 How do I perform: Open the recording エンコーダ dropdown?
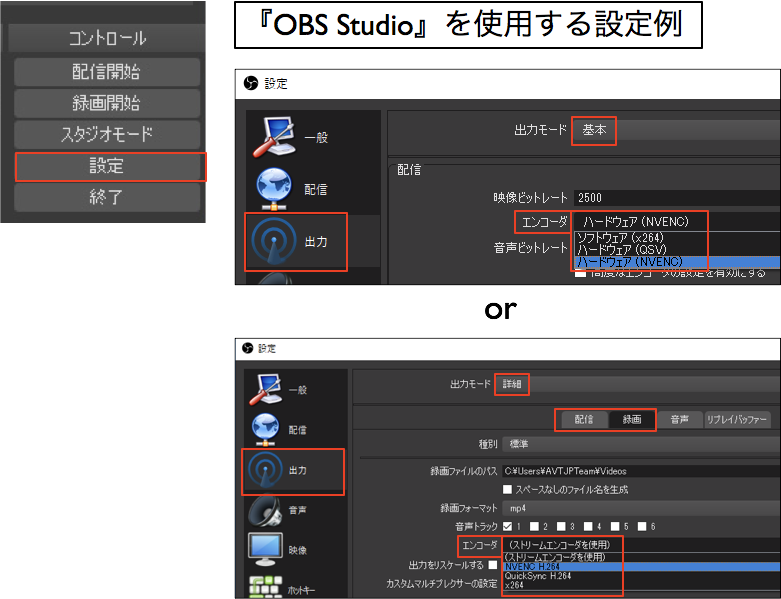click(x=642, y=545)
